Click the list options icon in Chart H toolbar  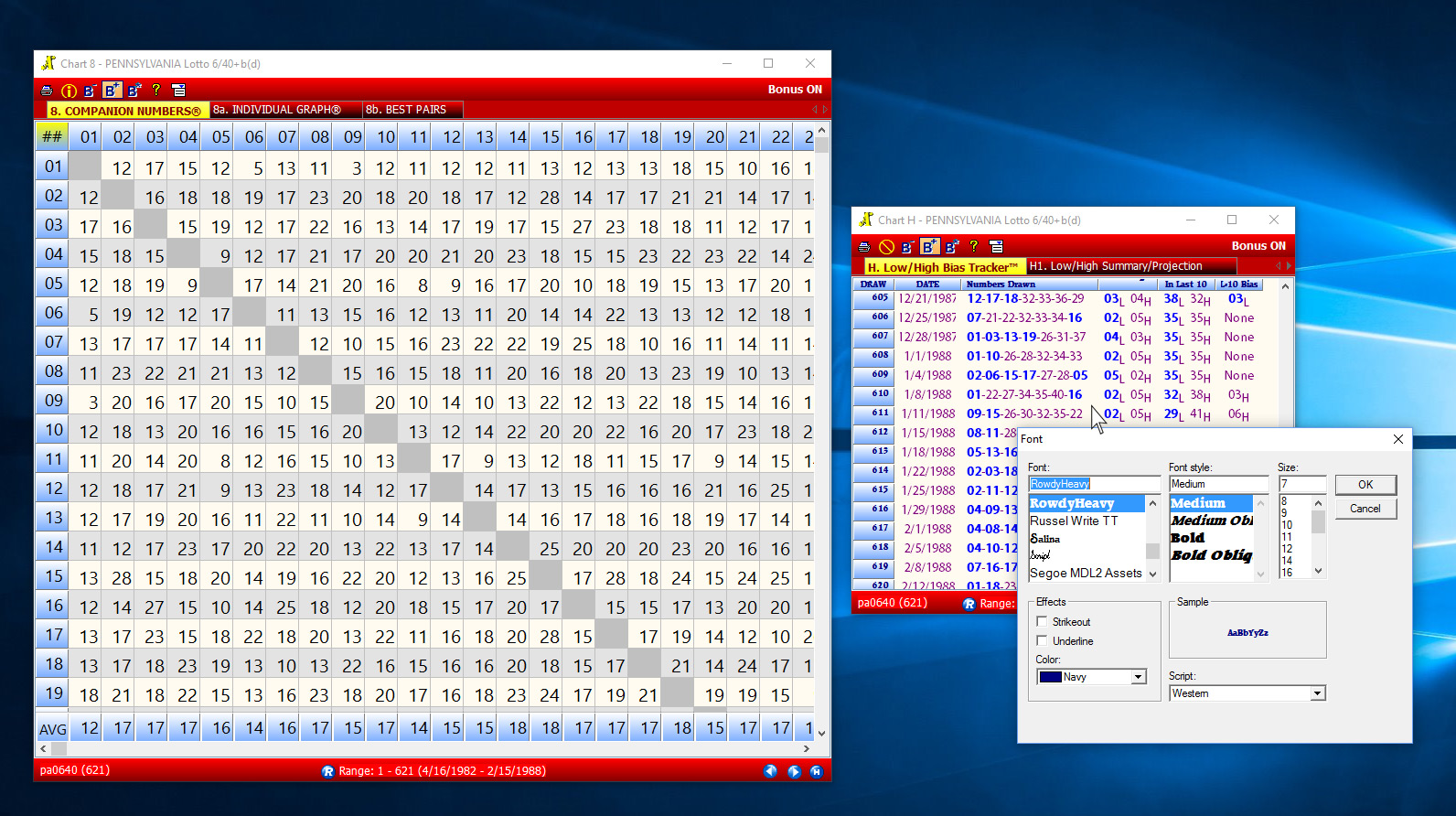pos(997,247)
